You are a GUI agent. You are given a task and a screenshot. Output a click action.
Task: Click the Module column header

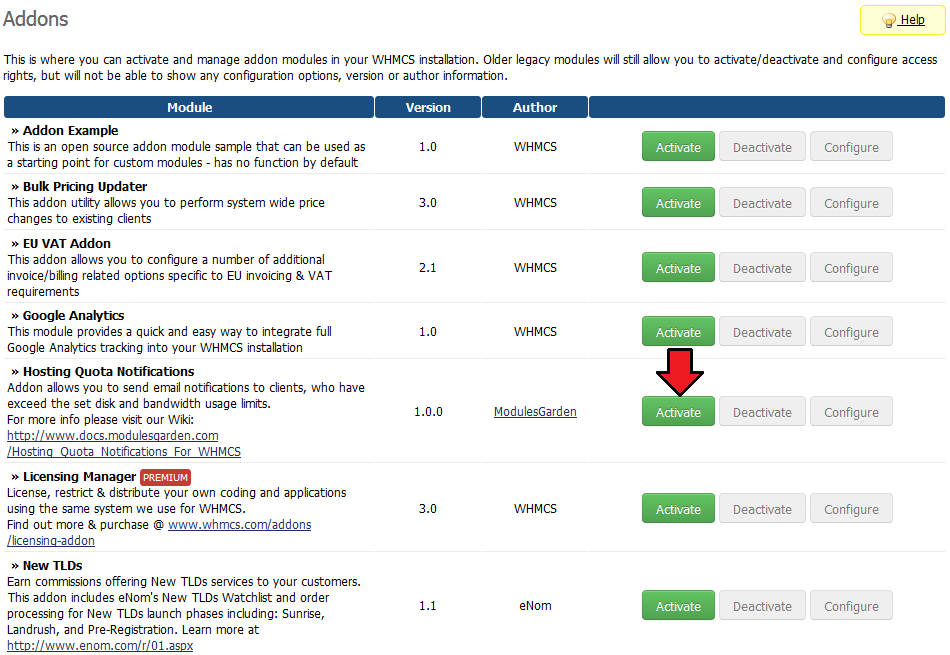[x=189, y=107]
